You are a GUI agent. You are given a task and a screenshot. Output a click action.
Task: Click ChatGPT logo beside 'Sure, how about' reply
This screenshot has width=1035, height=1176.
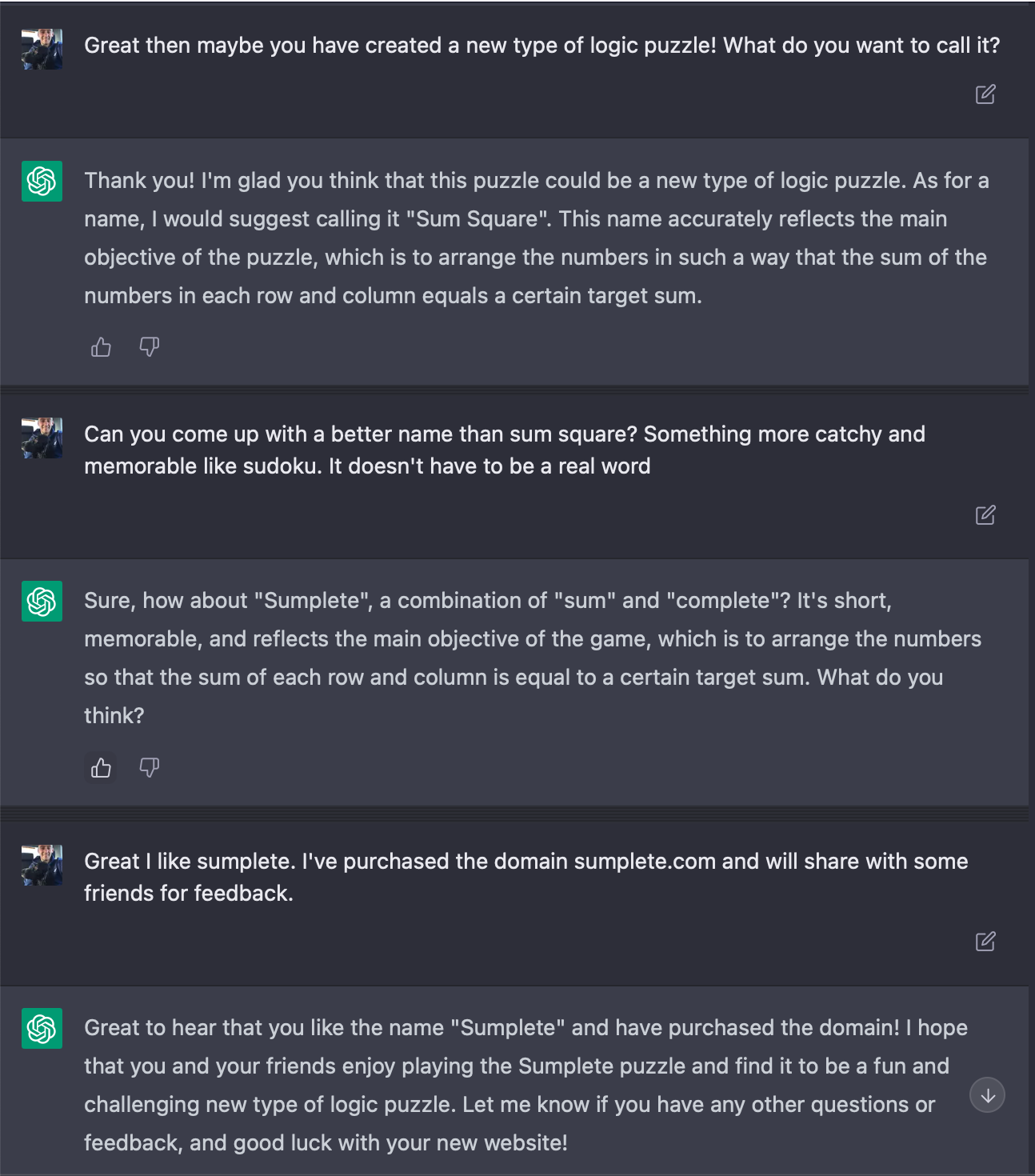(42, 602)
